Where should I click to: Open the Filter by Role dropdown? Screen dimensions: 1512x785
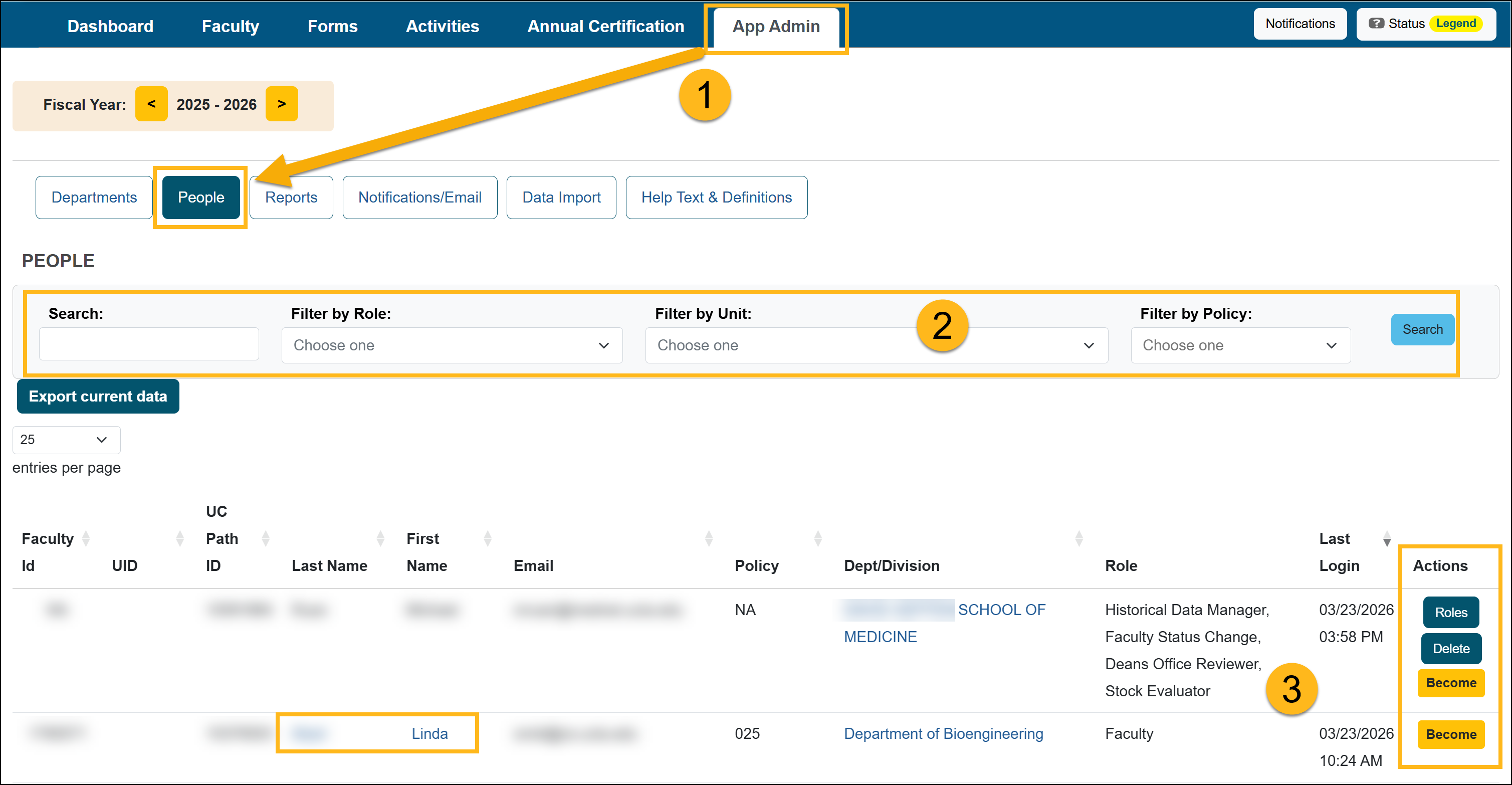coord(452,345)
